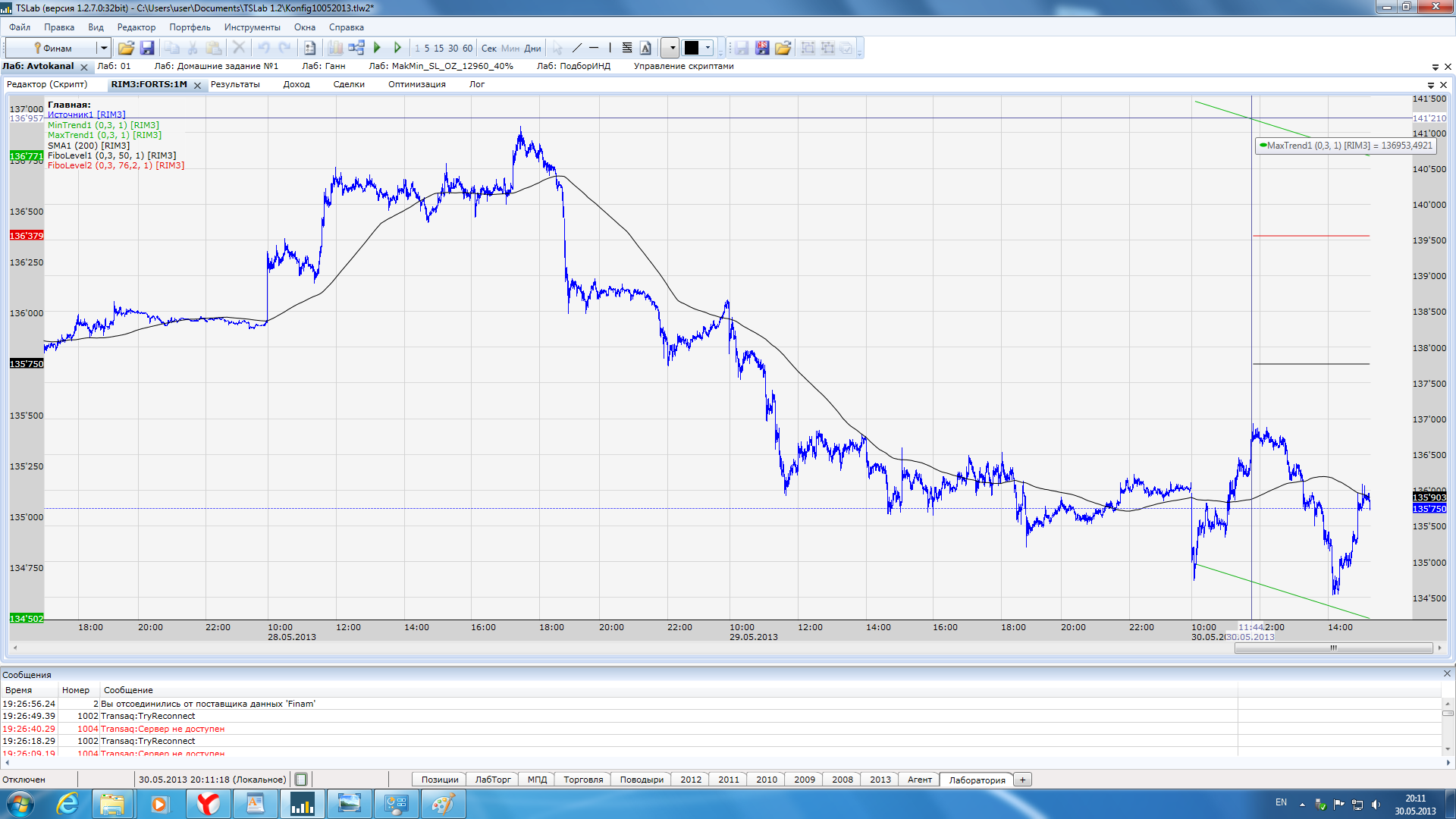Open the Инструменты menu
This screenshot has width=1456, height=819.
[x=252, y=27]
